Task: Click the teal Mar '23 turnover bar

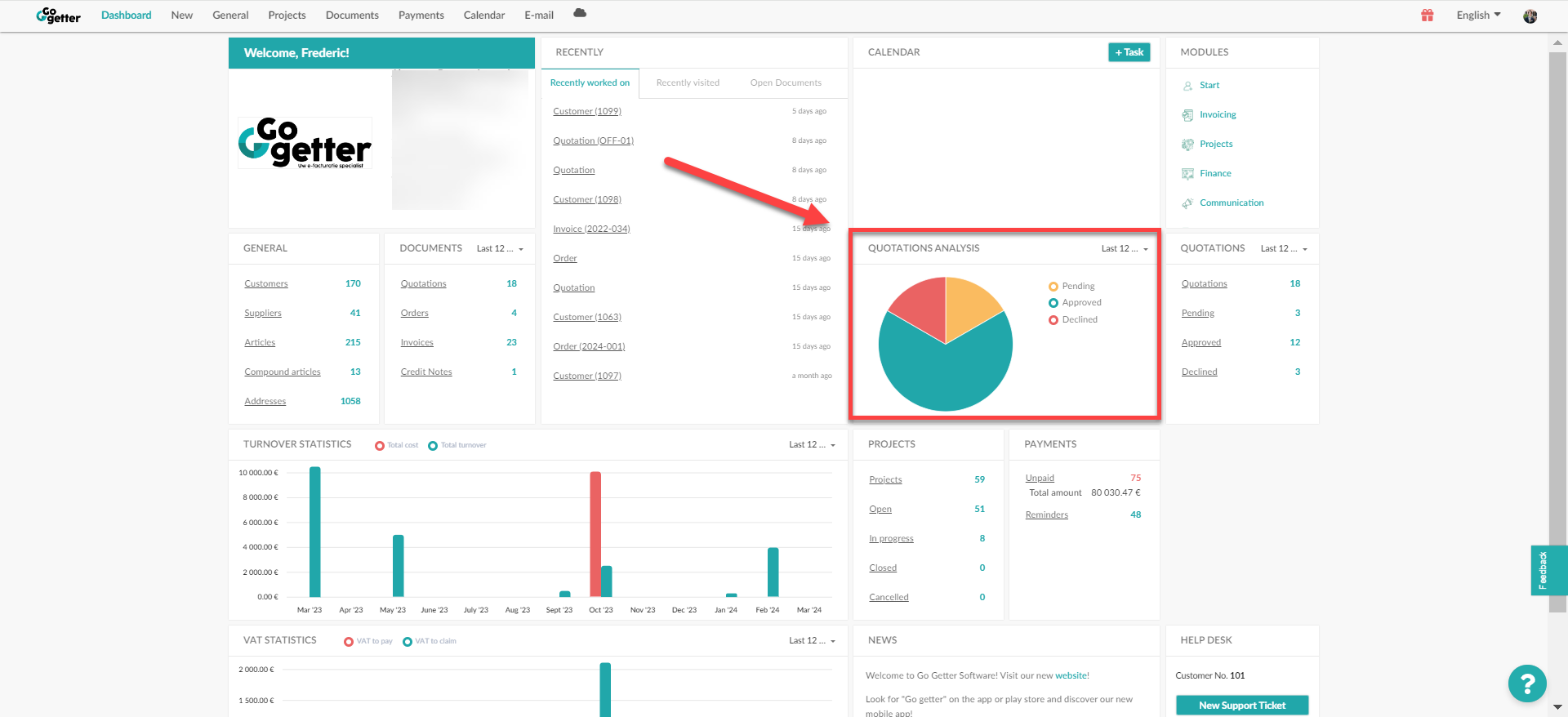Action: point(315,532)
